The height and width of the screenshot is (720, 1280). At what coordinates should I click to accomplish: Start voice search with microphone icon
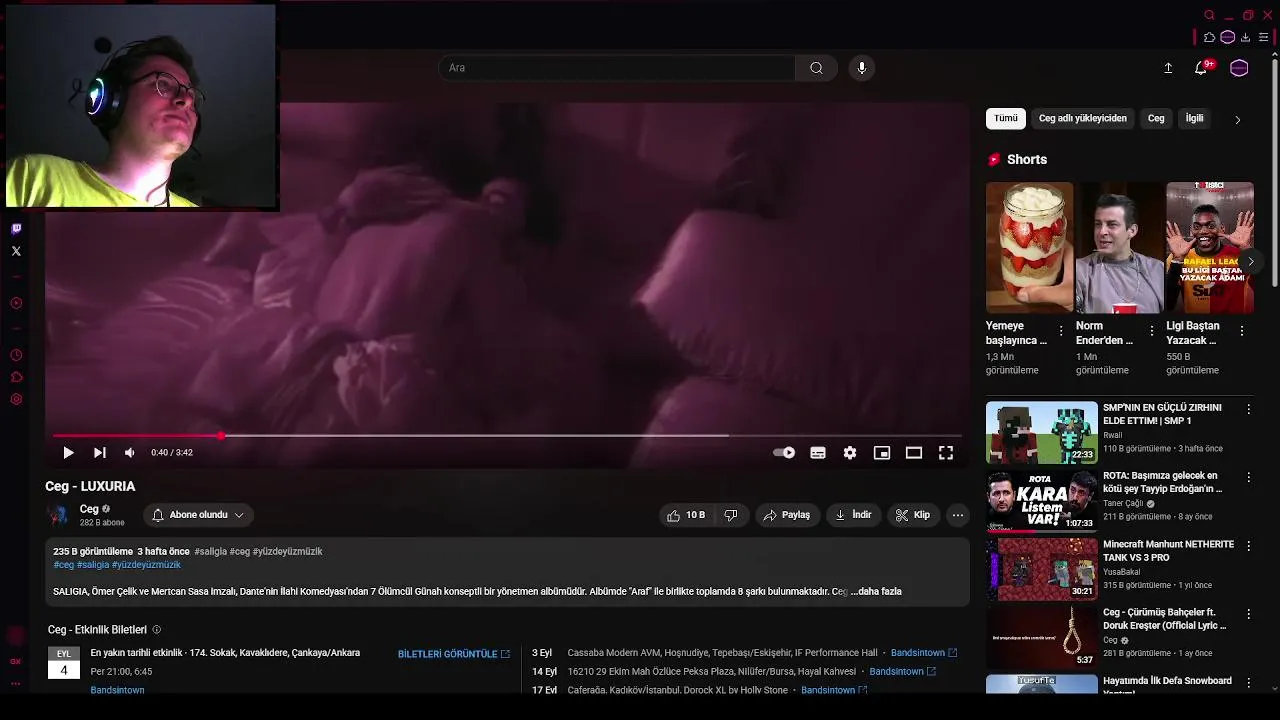(x=862, y=68)
